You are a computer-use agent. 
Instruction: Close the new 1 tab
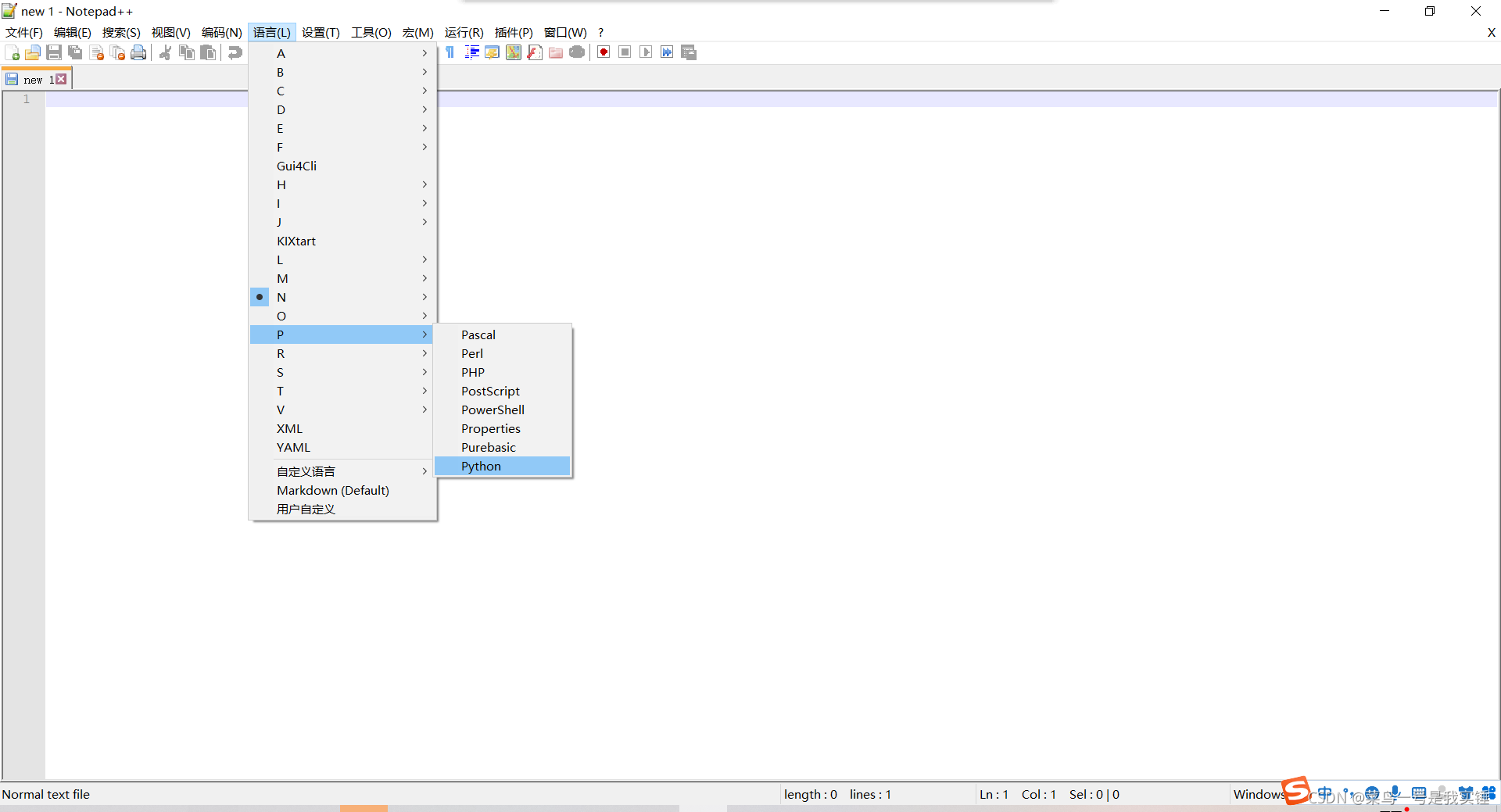[61, 79]
